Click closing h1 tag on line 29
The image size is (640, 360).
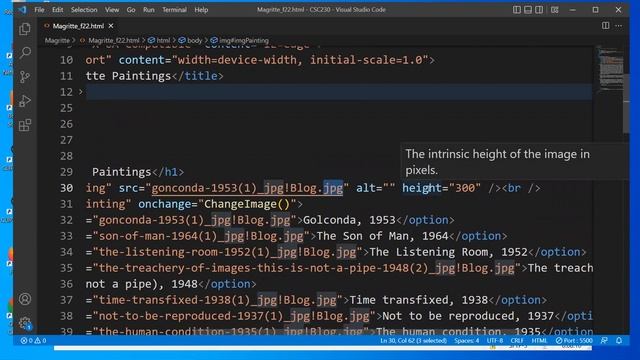click(168, 172)
